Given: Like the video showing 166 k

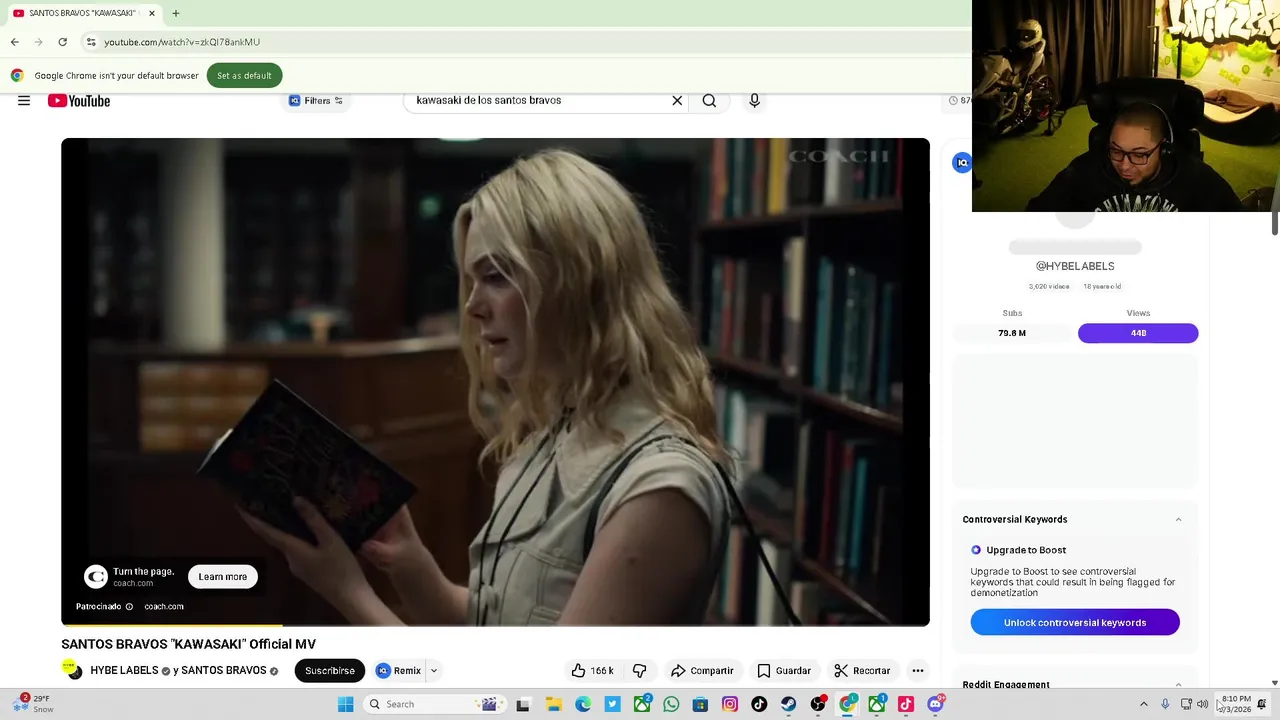Looking at the screenshot, I should coord(592,671).
